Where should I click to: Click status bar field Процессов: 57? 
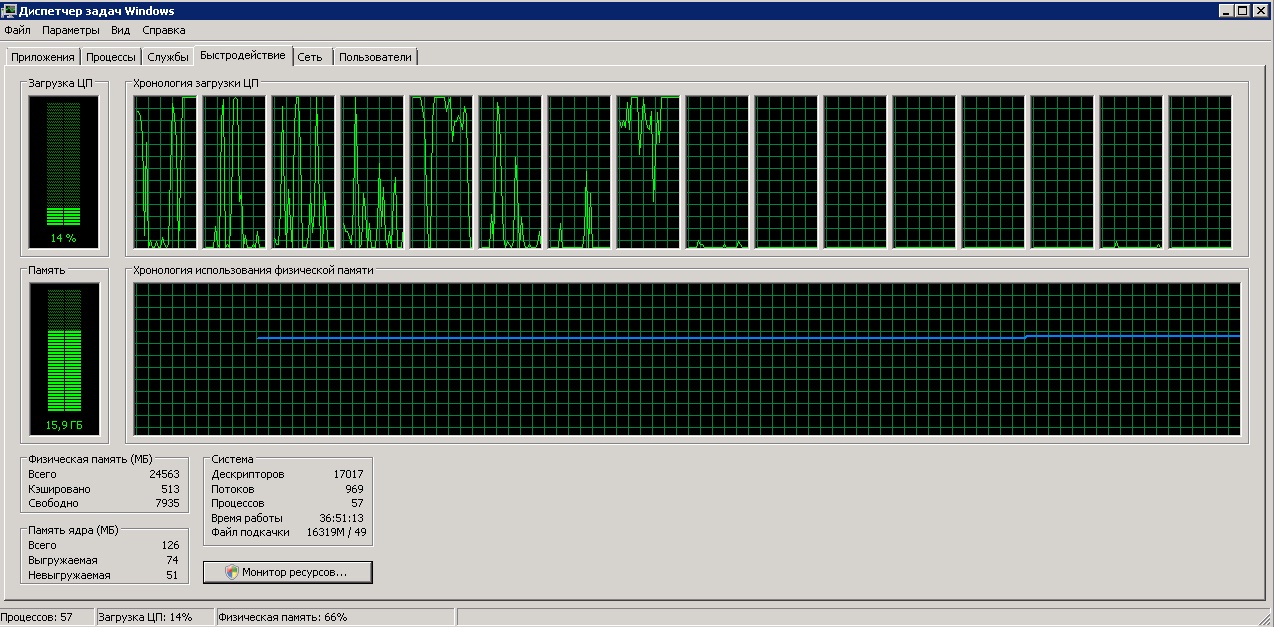coord(46,617)
